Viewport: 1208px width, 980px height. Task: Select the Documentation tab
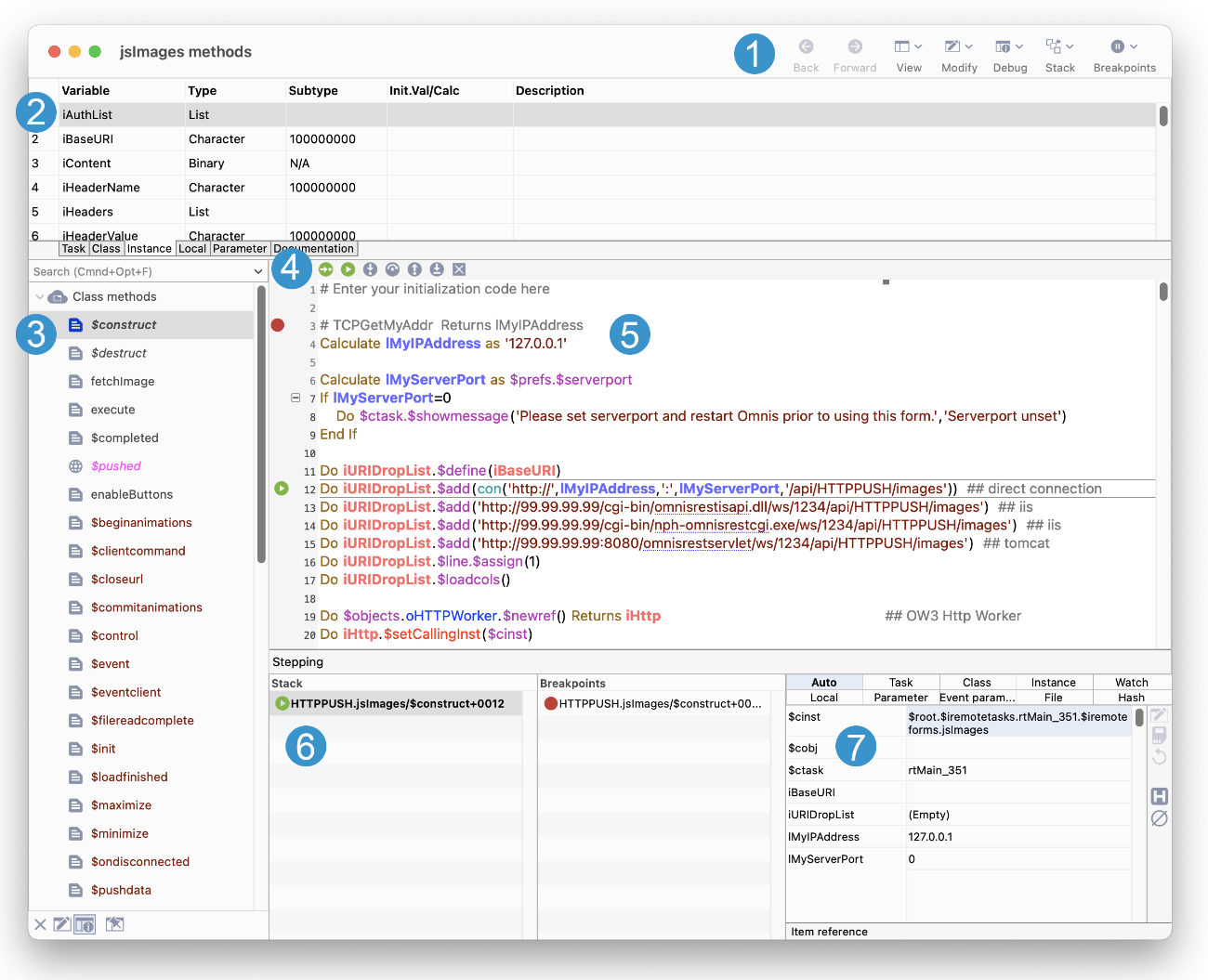tap(314, 249)
